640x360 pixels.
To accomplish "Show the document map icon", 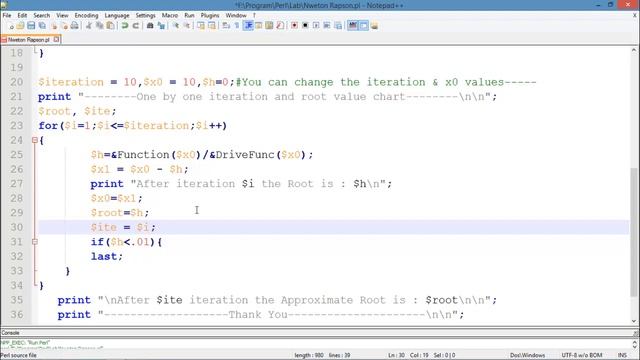I will tap(269, 26).
